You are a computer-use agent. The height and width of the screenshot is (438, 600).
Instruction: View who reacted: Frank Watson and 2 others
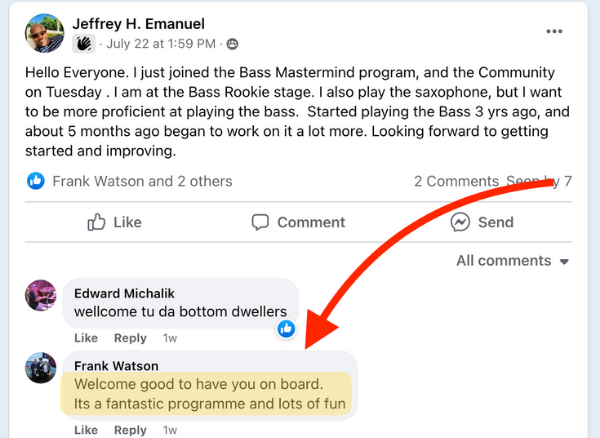pos(142,181)
